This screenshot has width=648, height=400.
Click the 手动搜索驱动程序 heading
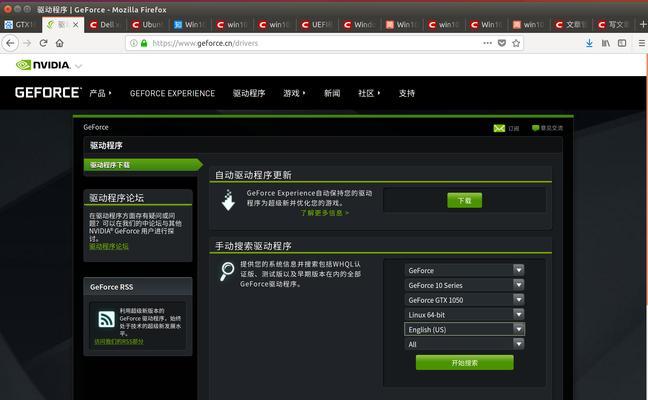pos(253,246)
